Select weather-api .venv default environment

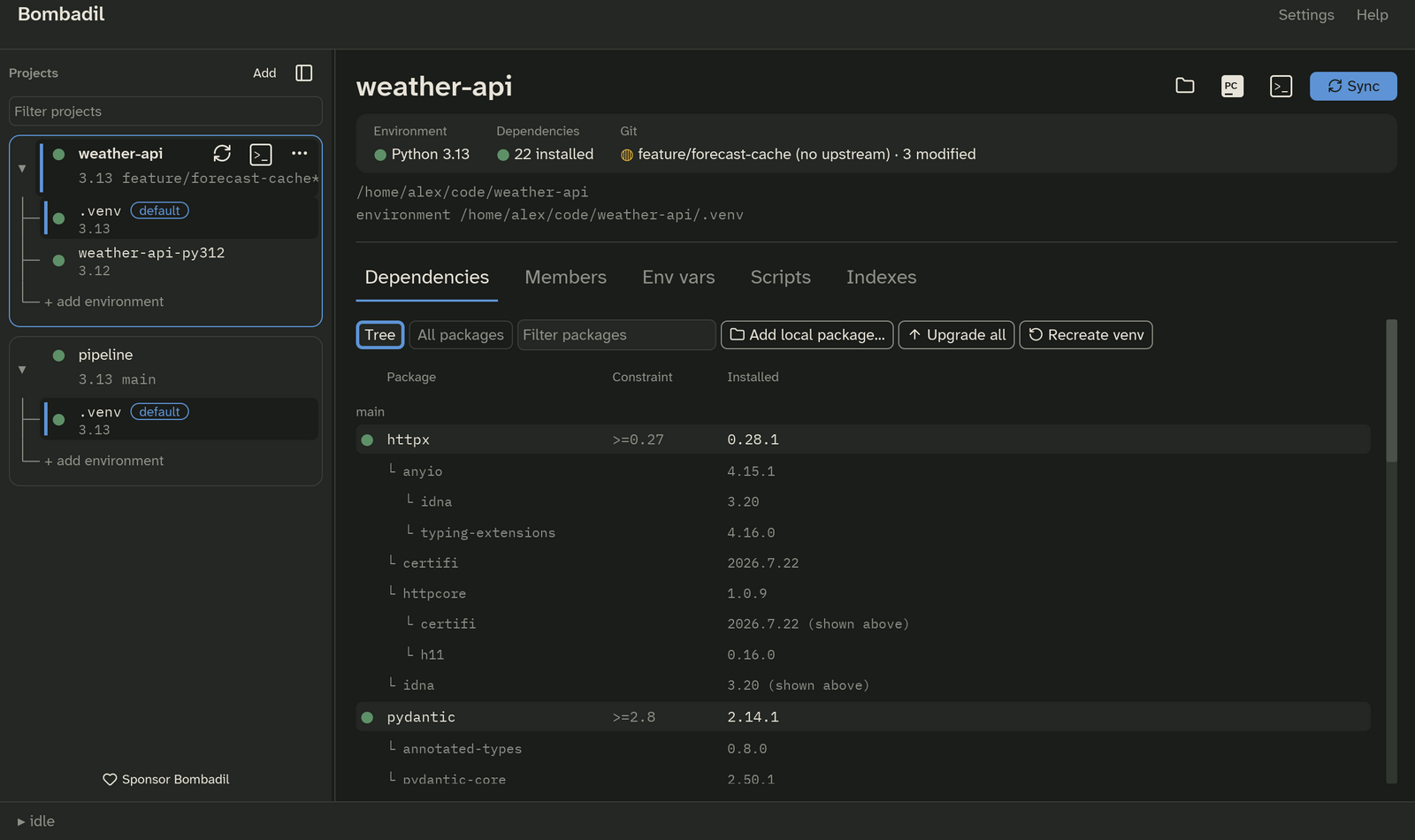point(180,218)
